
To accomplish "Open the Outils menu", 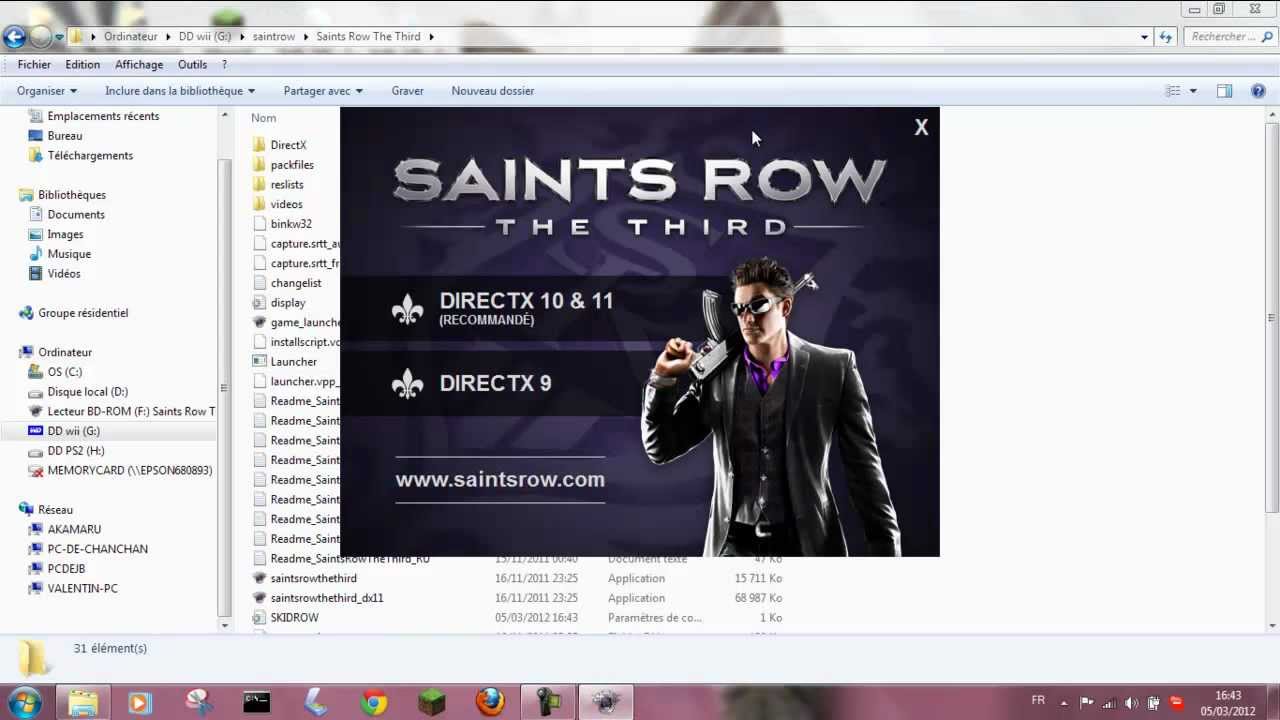I will click(192, 64).
